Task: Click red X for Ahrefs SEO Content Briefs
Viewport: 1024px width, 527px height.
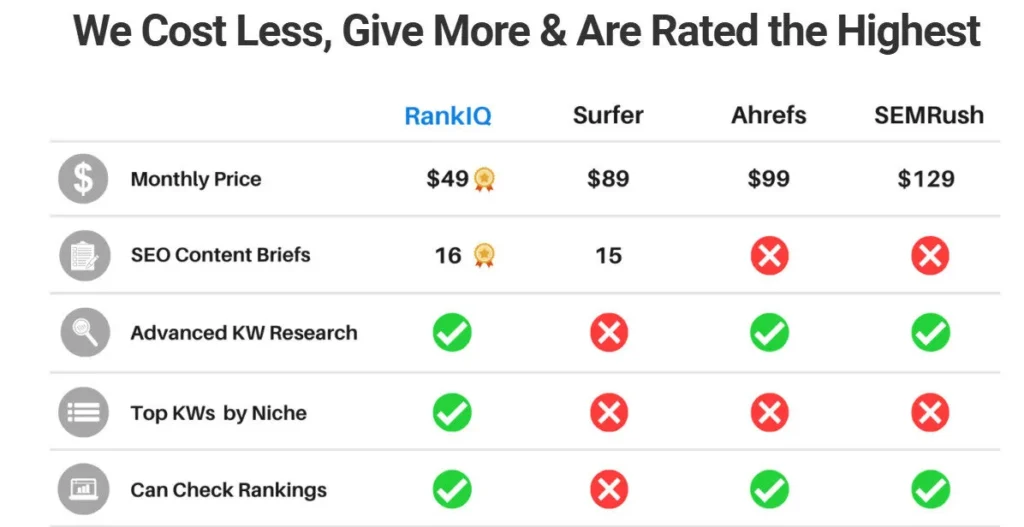Action: (x=769, y=256)
